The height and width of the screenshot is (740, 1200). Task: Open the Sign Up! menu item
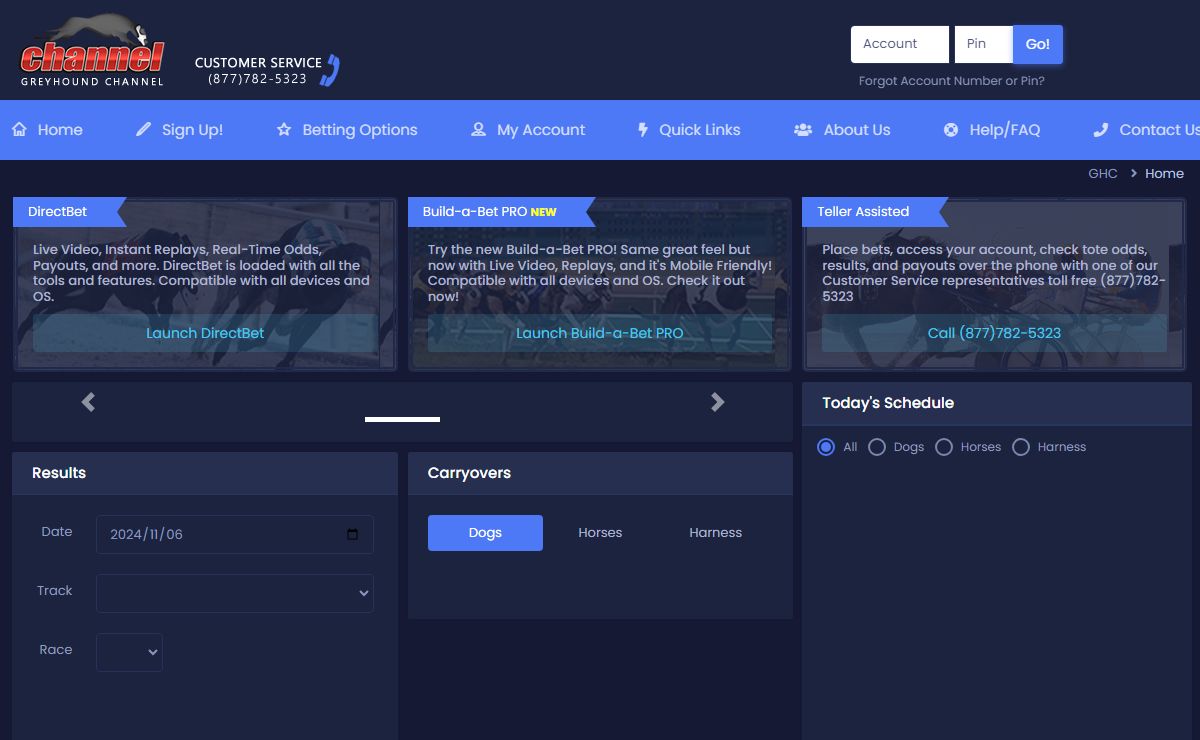click(x=179, y=130)
